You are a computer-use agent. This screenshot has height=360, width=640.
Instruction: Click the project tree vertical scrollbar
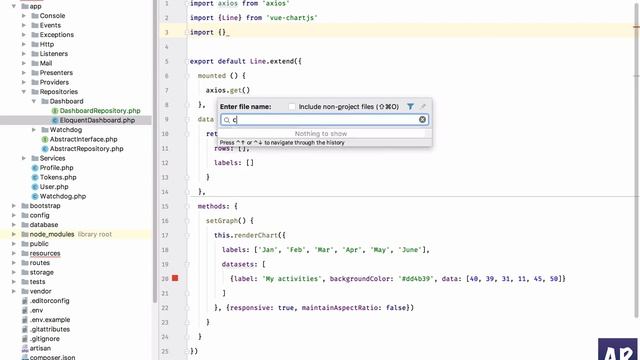click(155, 151)
